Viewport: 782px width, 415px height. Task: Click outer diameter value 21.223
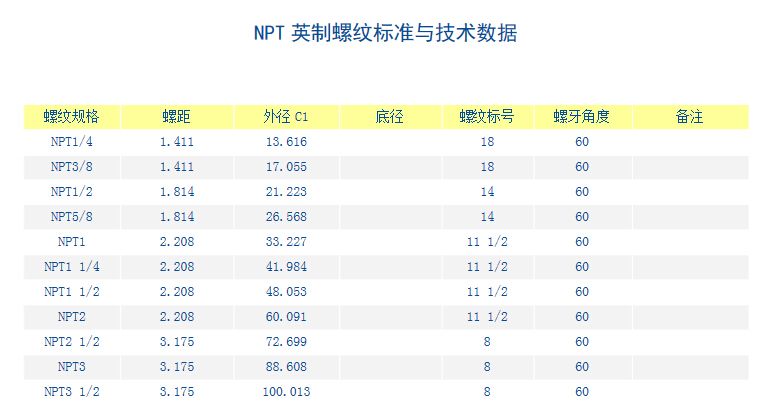point(286,192)
